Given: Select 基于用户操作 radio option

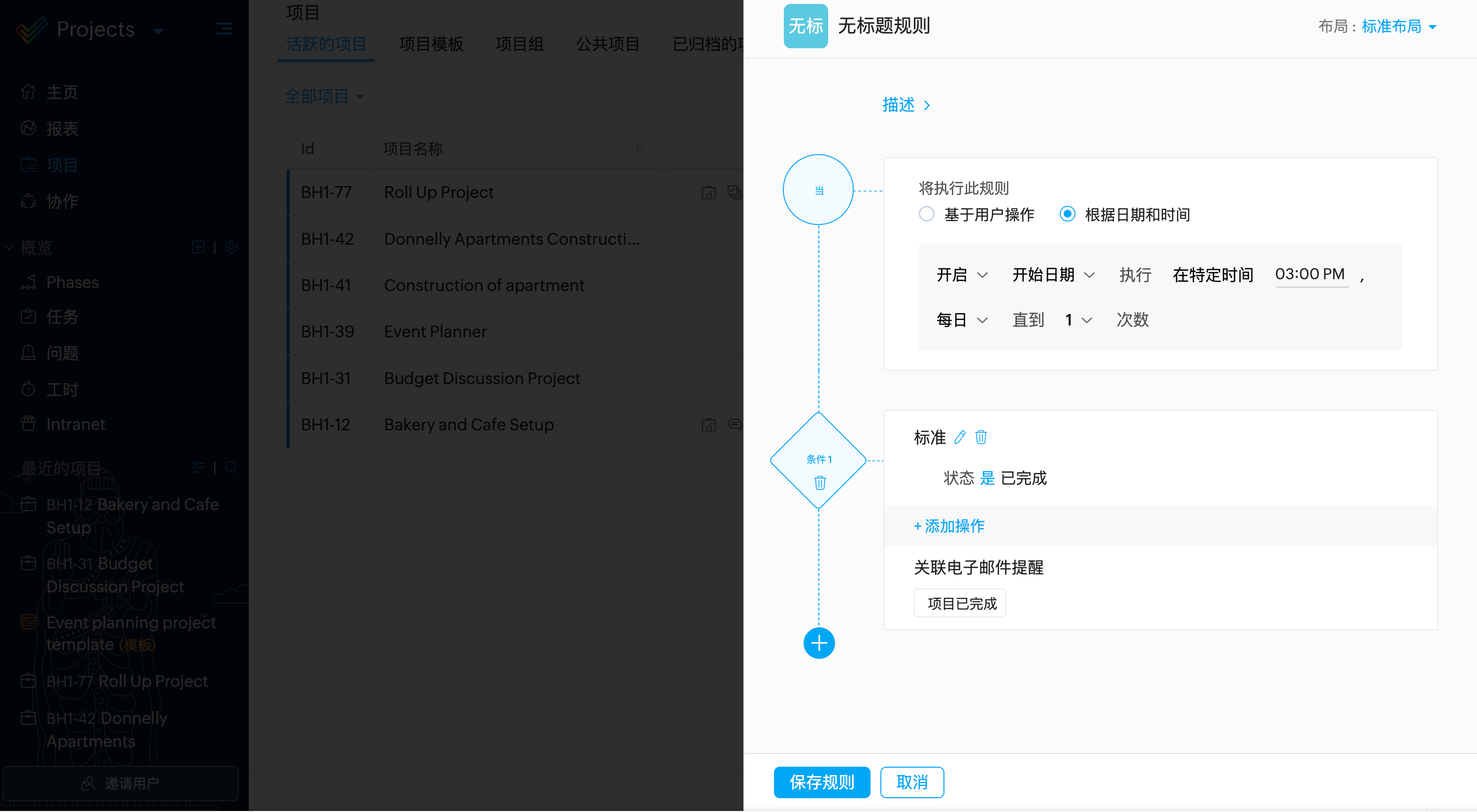Looking at the screenshot, I should 927,214.
